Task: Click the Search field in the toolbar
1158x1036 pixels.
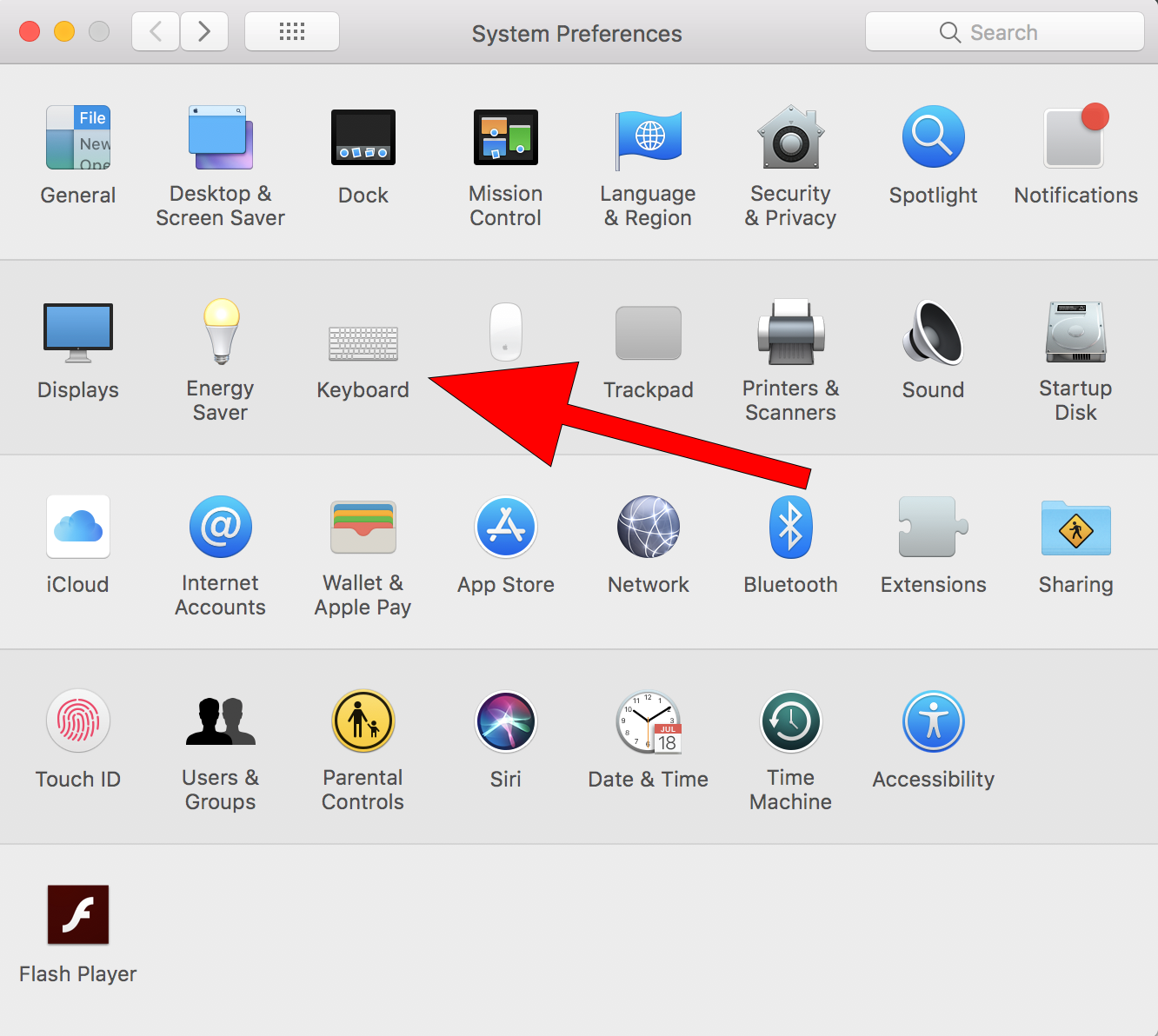Action: pos(1004,32)
